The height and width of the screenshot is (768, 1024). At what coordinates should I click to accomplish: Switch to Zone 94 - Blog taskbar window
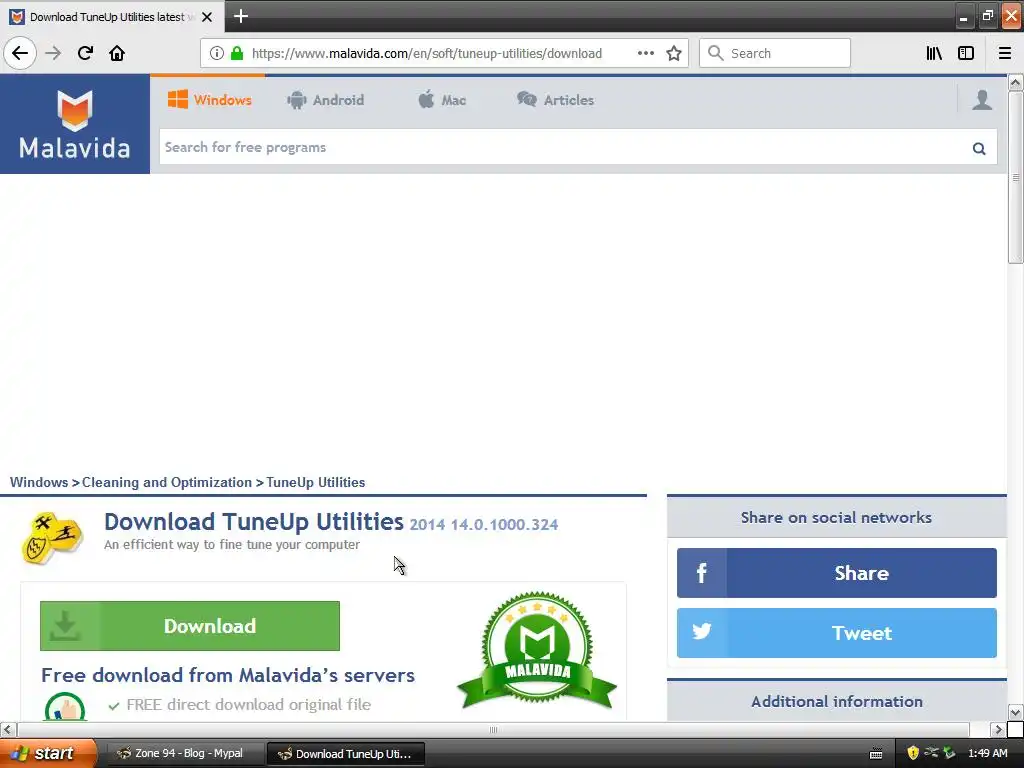(x=184, y=754)
